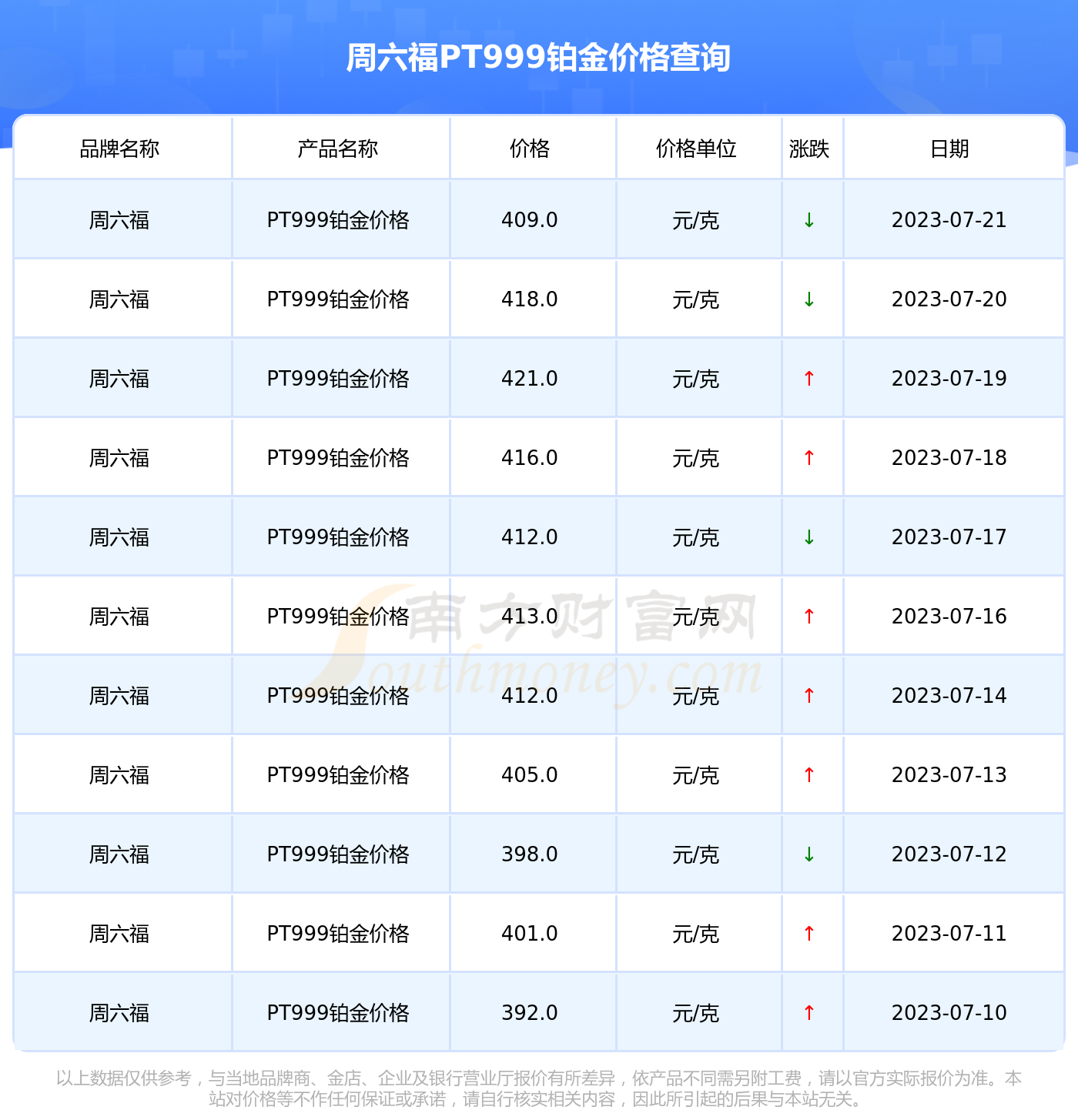1078x1120 pixels.
Task: Click PT999铂金价格 in the 2023-07-20 row
Action: pyautogui.click(x=338, y=299)
